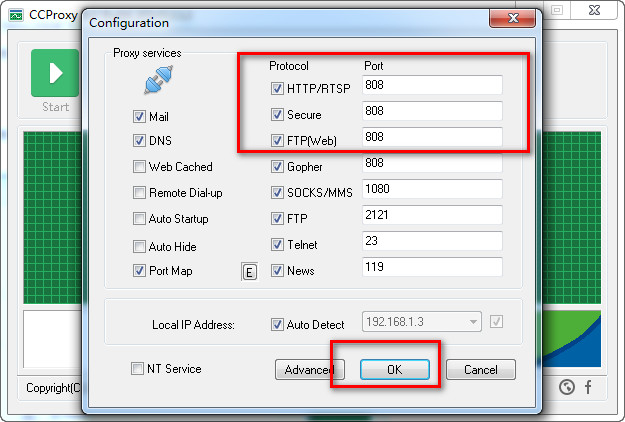This screenshot has height=422, width=625.
Task: Click the Cancel button
Action: (481, 370)
